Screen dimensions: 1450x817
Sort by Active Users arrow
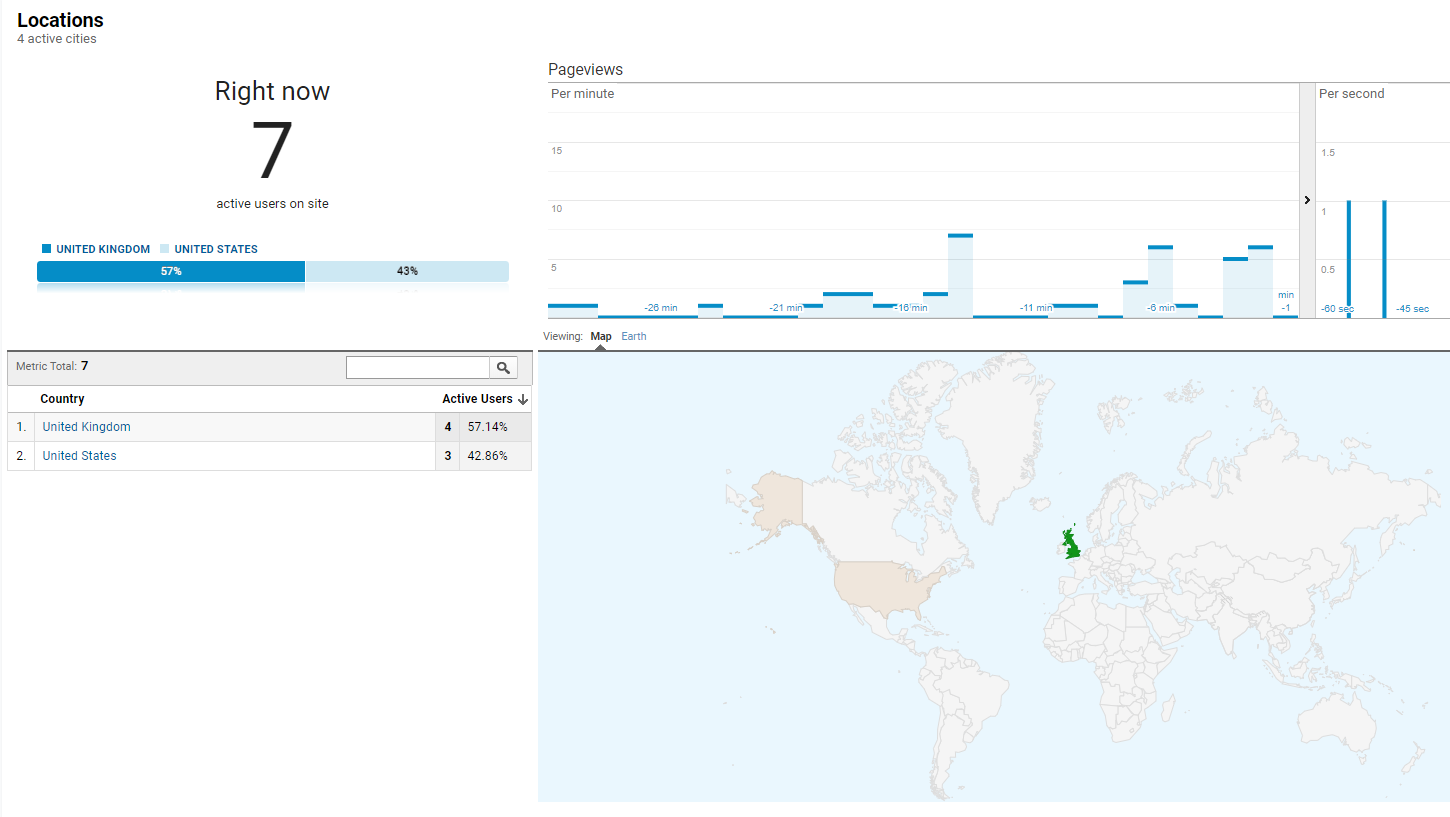click(523, 399)
